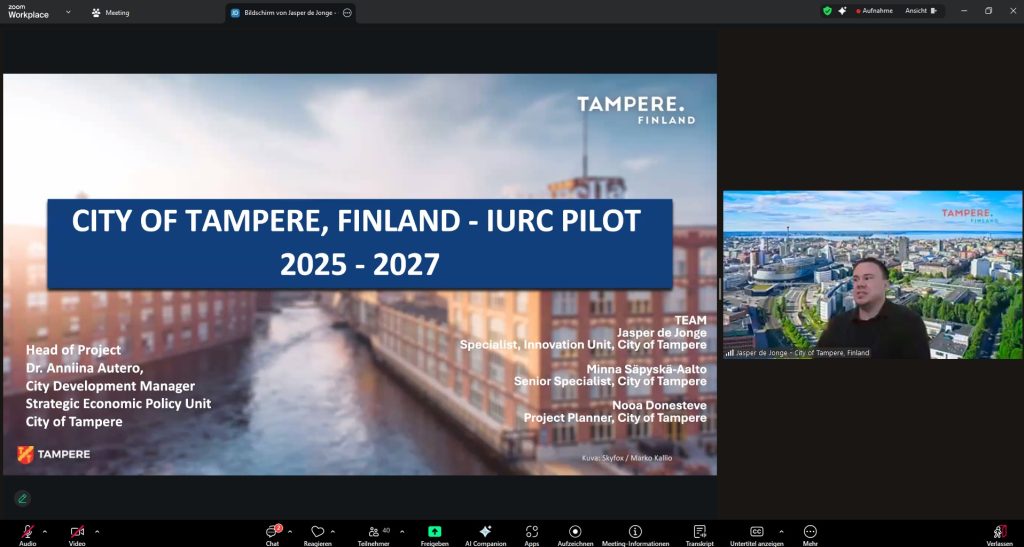Show the Teilnehmer participants list
1024x547 pixels.
click(x=374, y=532)
